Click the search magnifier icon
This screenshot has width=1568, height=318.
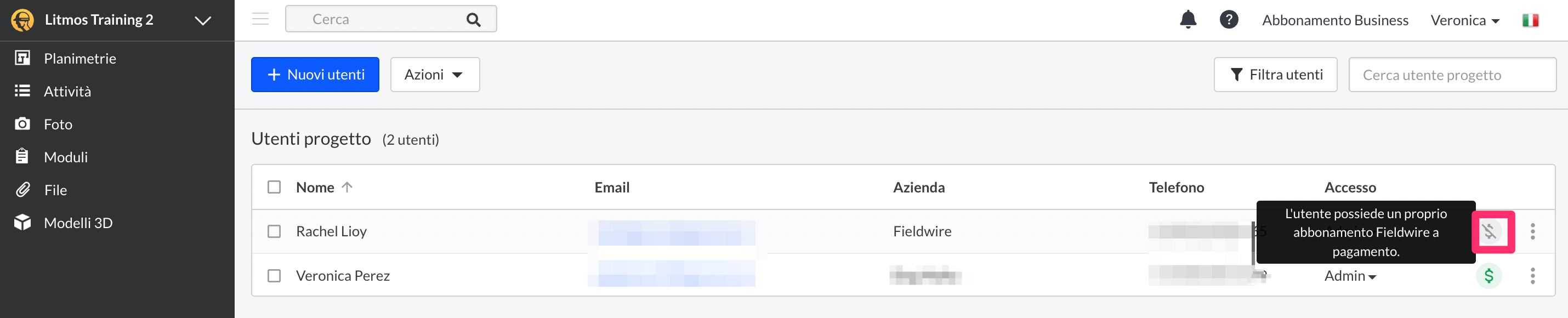point(473,20)
